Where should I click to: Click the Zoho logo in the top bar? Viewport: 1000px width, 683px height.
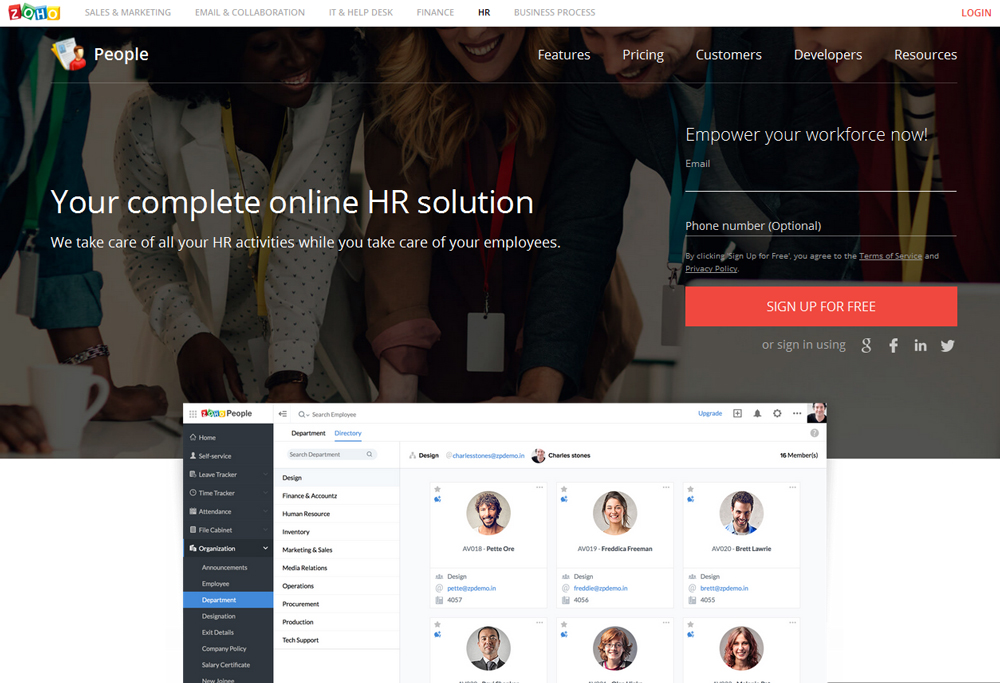click(x=34, y=12)
